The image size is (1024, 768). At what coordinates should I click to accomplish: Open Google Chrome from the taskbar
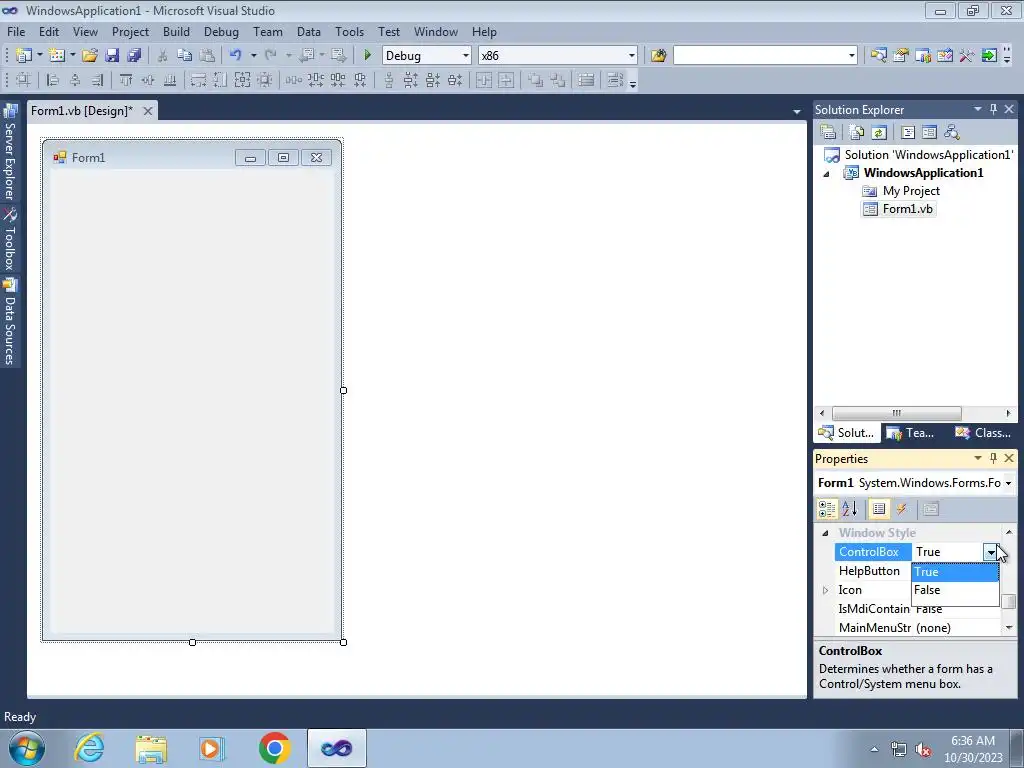click(274, 748)
